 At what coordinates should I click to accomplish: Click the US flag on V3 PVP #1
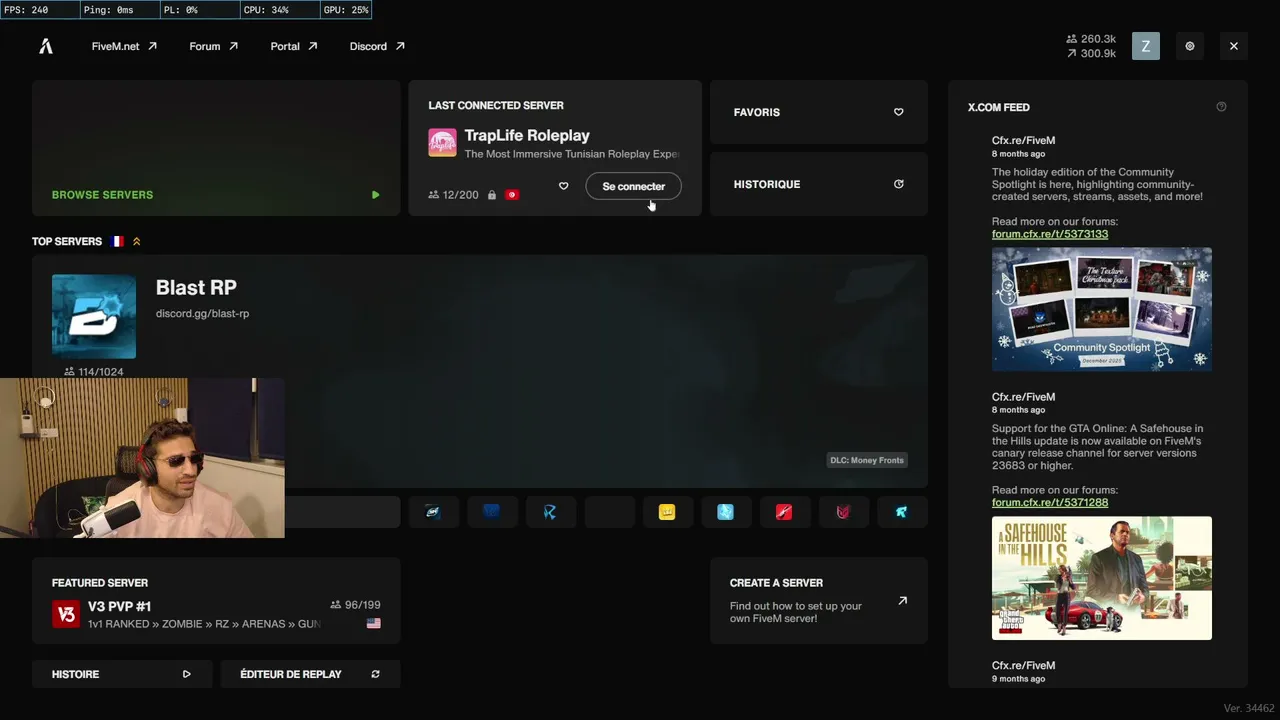point(373,623)
